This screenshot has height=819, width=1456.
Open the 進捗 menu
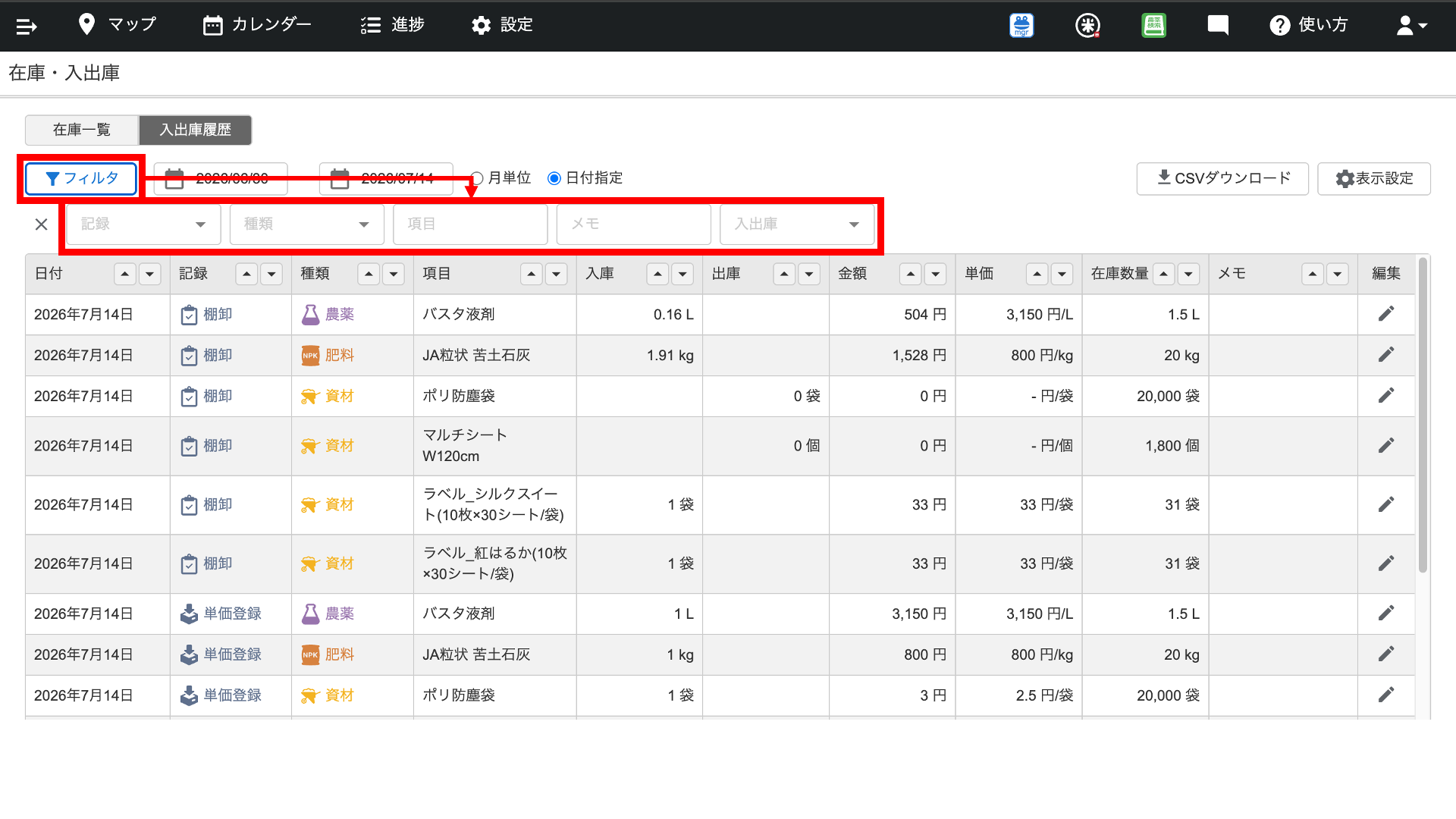pos(392,25)
